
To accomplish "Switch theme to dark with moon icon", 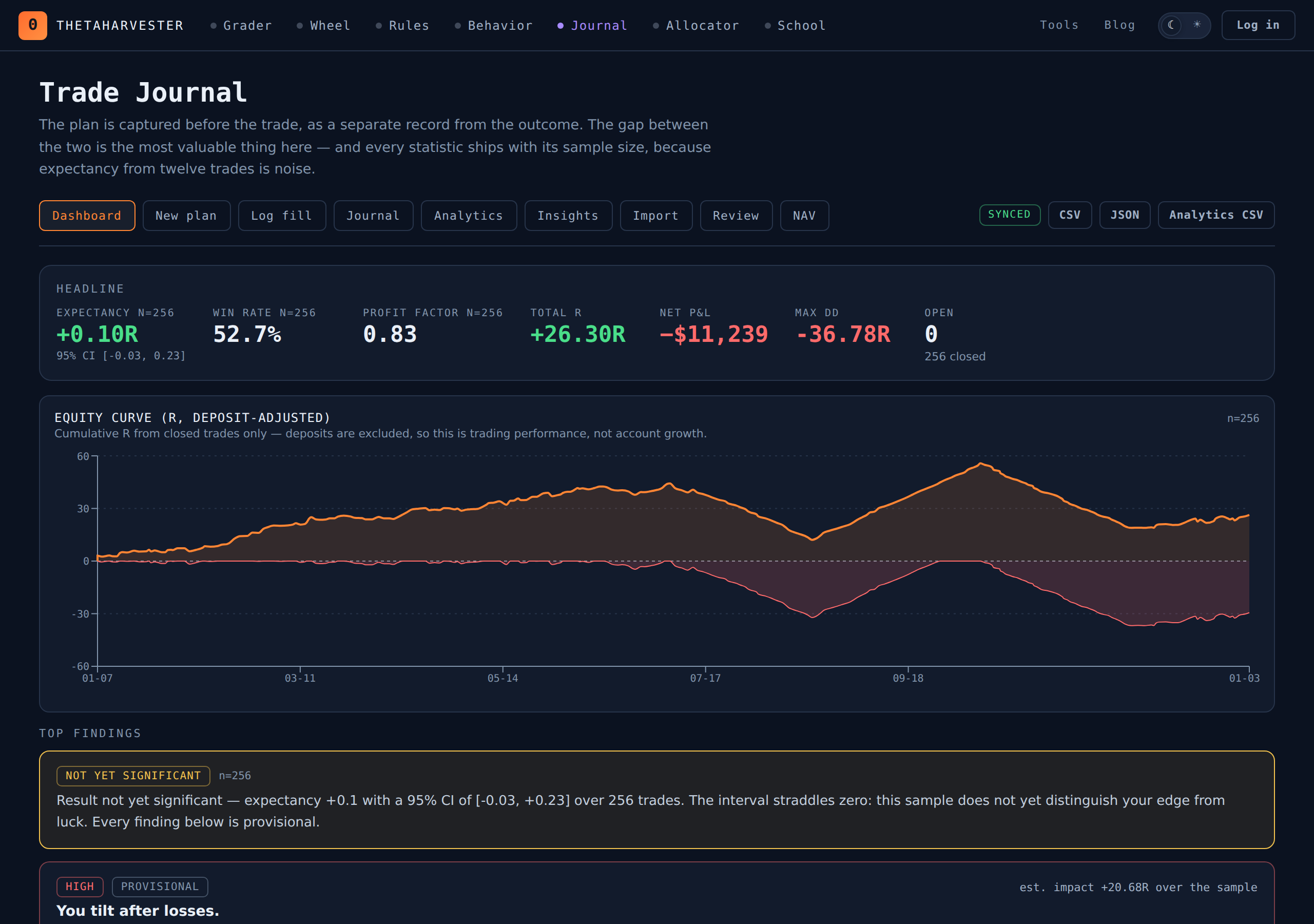I will coord(1171,25).
